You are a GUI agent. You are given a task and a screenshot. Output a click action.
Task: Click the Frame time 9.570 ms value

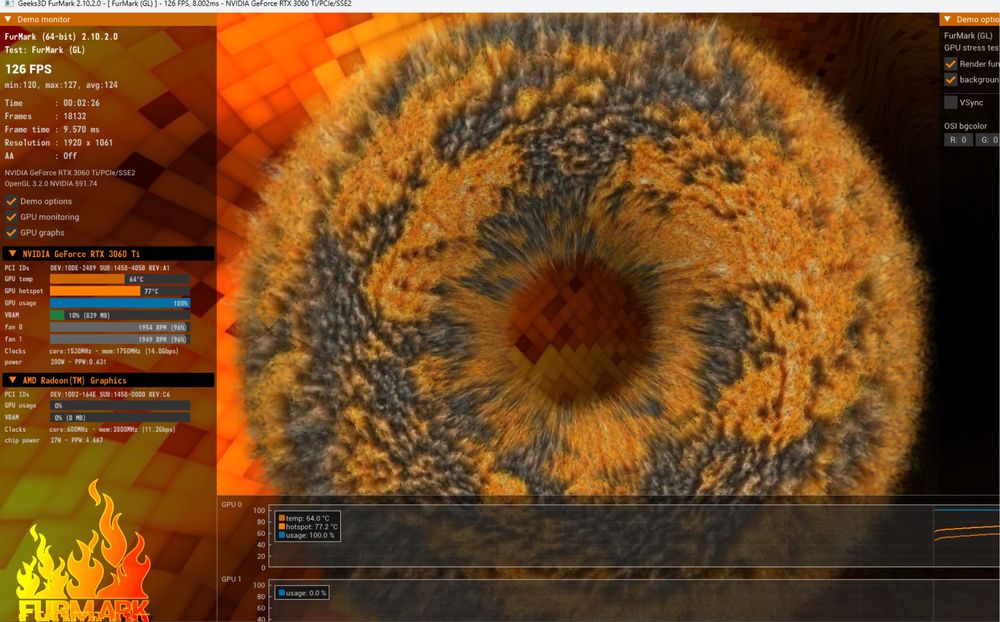(x=81, y=130)
